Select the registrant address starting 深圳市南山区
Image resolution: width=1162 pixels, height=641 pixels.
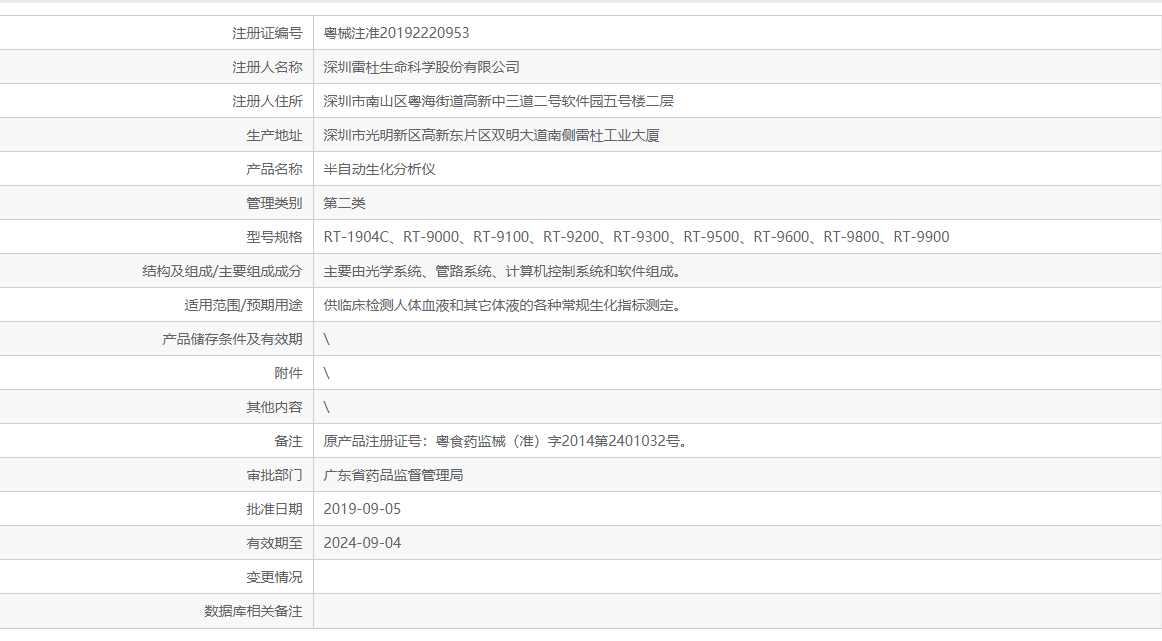[x=498, y=101]
